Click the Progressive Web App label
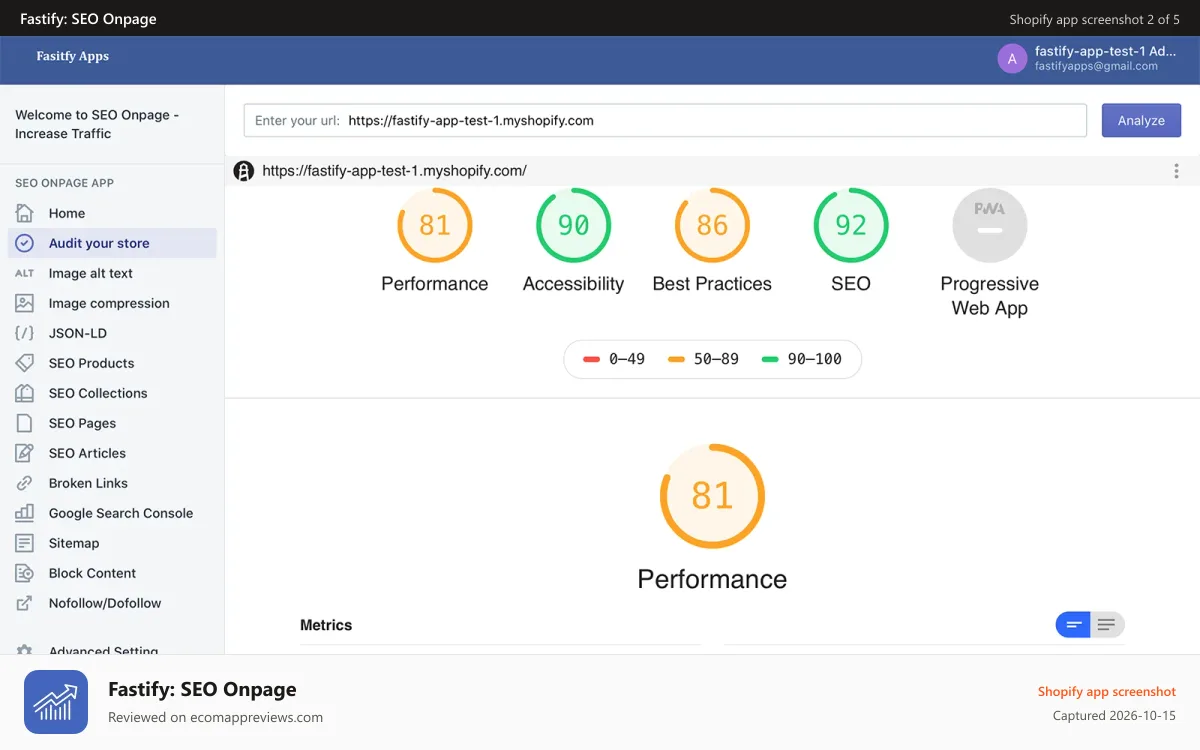1200x750 pixels. [990, 296]
